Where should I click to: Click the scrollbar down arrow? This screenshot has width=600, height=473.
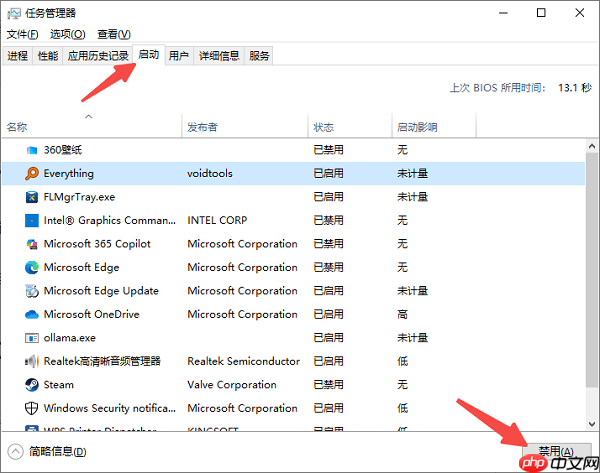(x=592, y=424)
